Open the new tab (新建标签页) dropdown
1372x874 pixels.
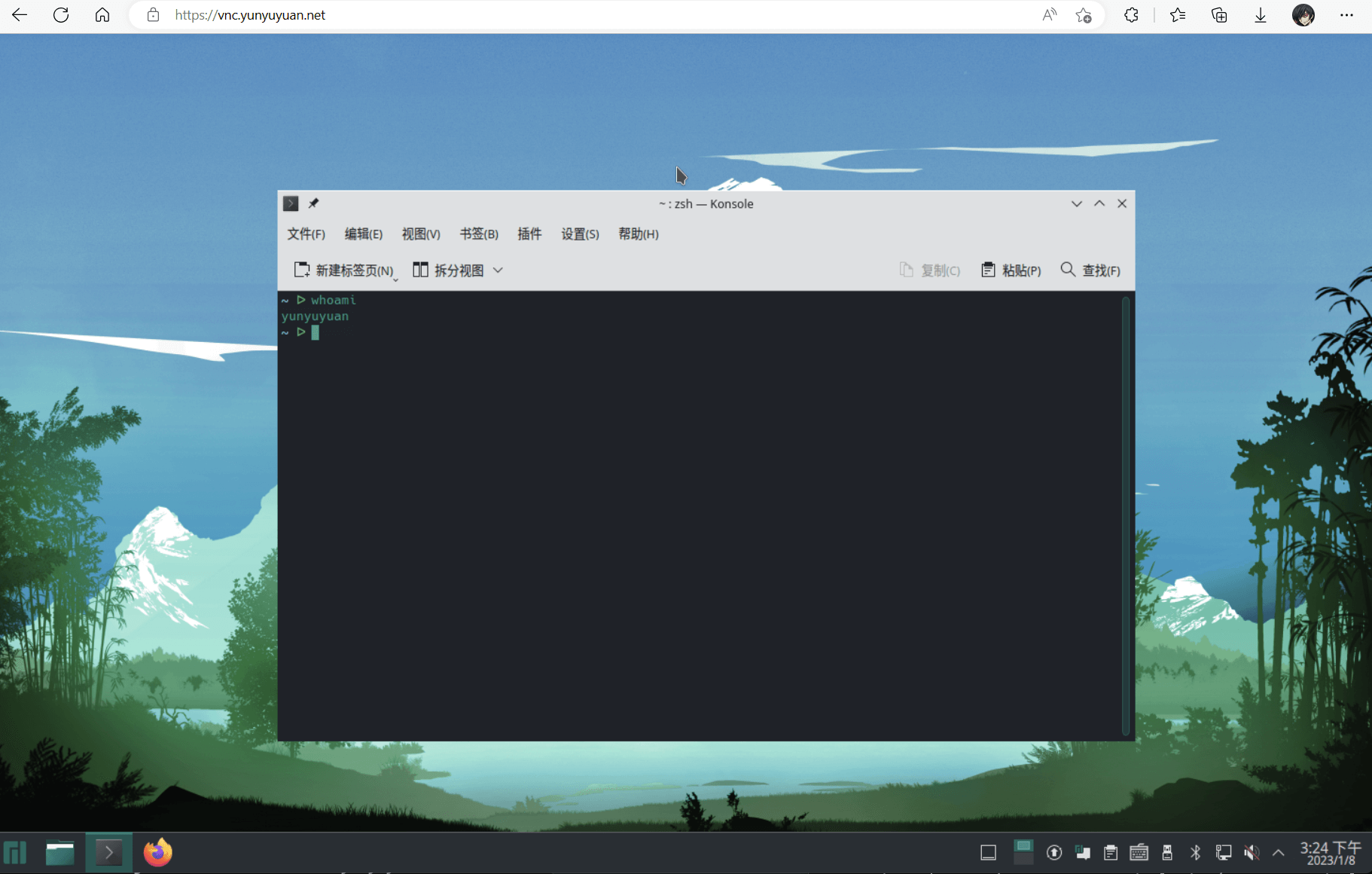click(x=395, y=280)
